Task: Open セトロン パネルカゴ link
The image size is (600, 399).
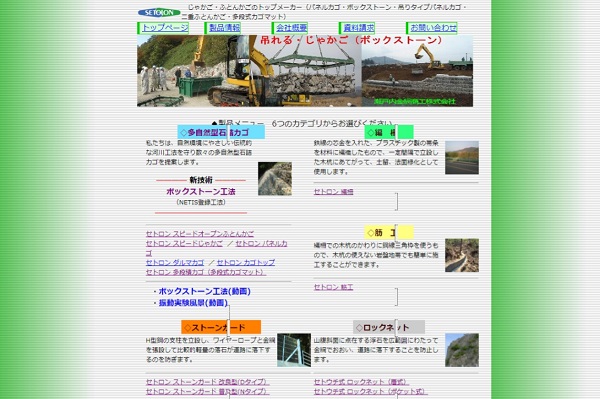Action: pyautogui.click(x=261, y=243)
